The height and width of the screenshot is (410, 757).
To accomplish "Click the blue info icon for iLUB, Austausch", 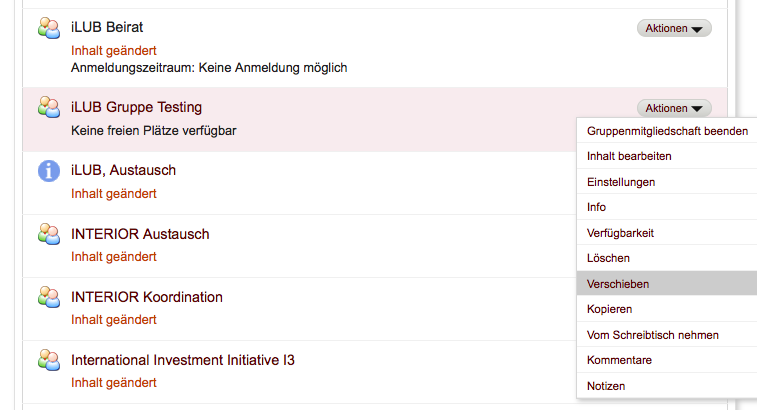I will (49, 171).
